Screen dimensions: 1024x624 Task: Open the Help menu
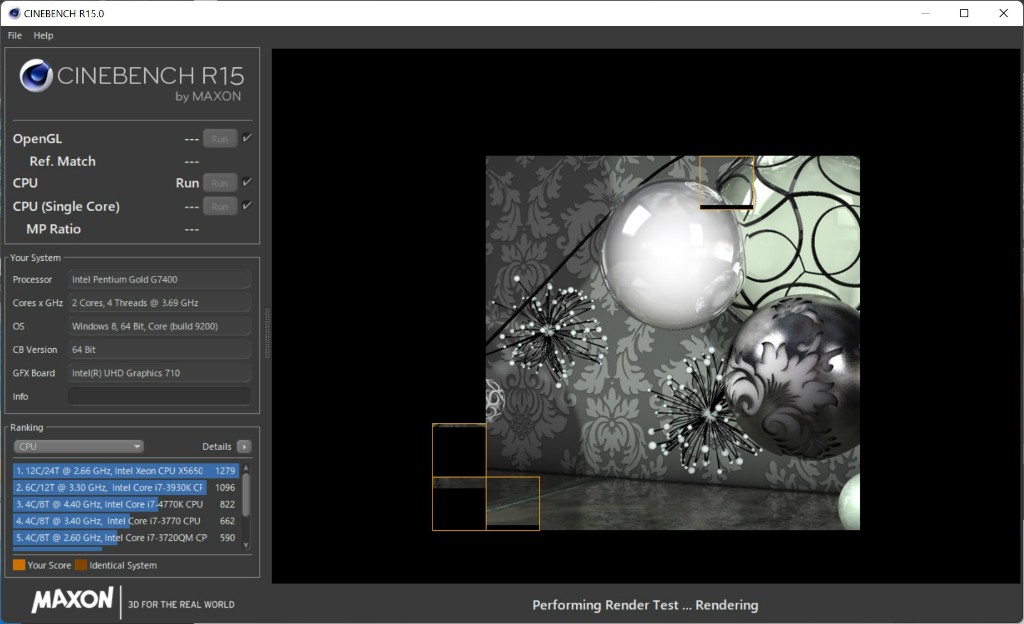coord(43,35)
